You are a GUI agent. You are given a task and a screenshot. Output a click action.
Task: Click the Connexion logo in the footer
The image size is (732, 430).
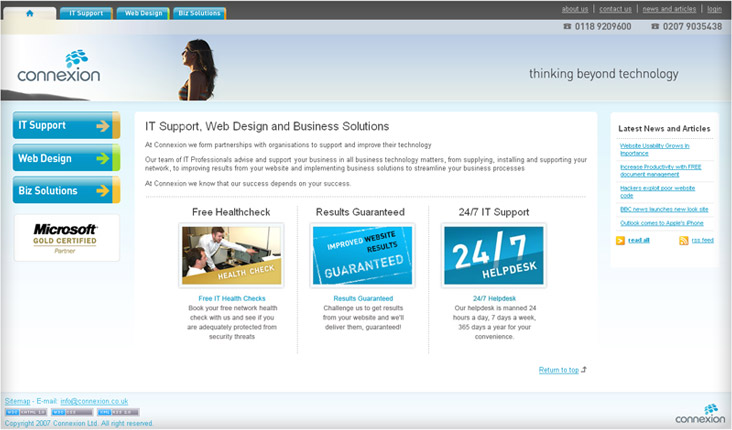coord(699,414)
